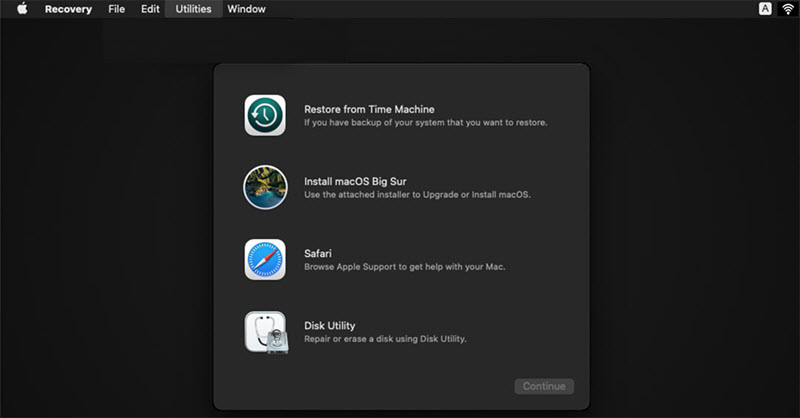Open the Recovery menu
This screenshot has width=800, height=418.
pyautogui.click(x=68, y=9)
